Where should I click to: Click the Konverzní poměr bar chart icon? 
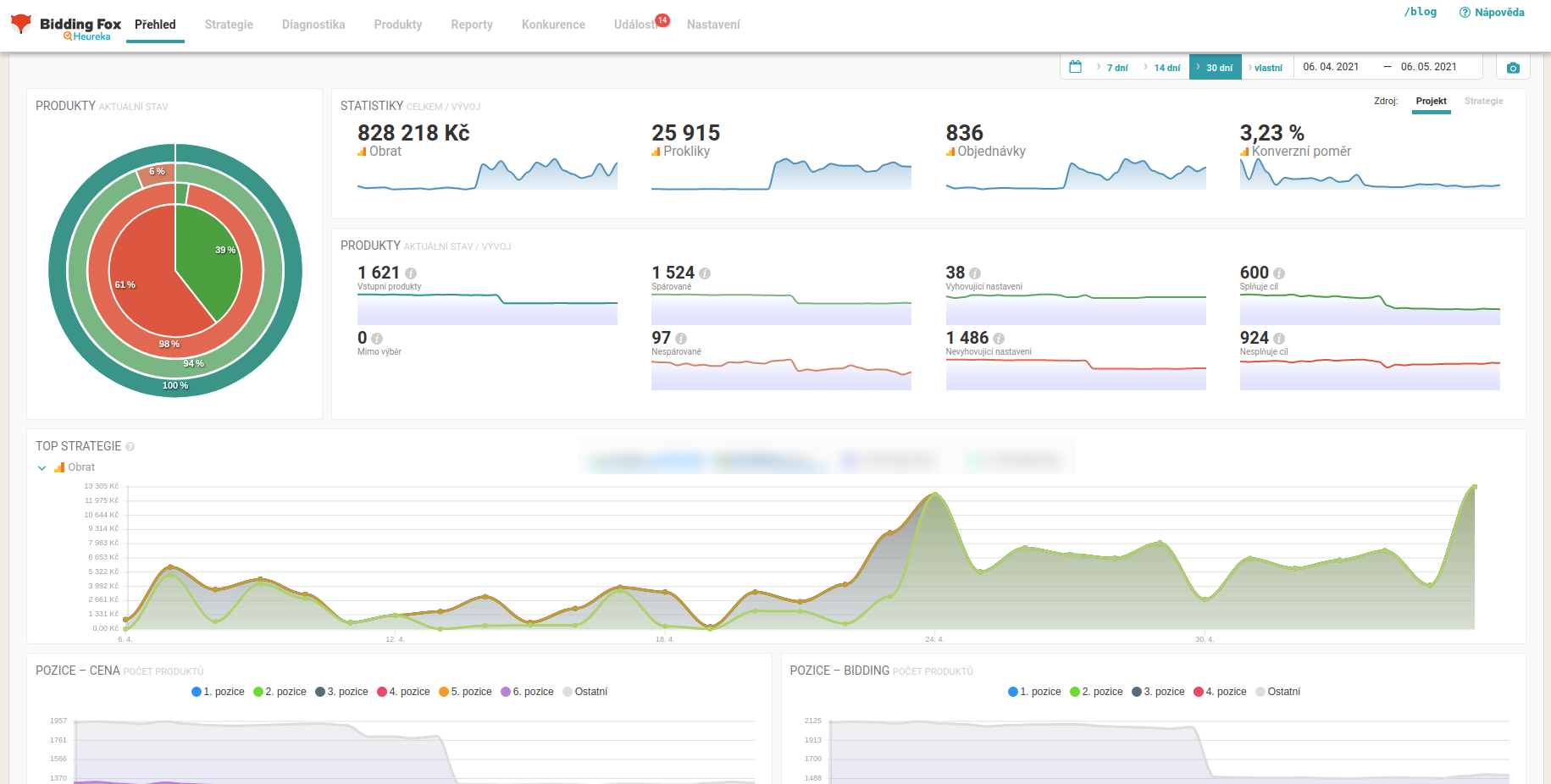click(x=1244, y=152)
